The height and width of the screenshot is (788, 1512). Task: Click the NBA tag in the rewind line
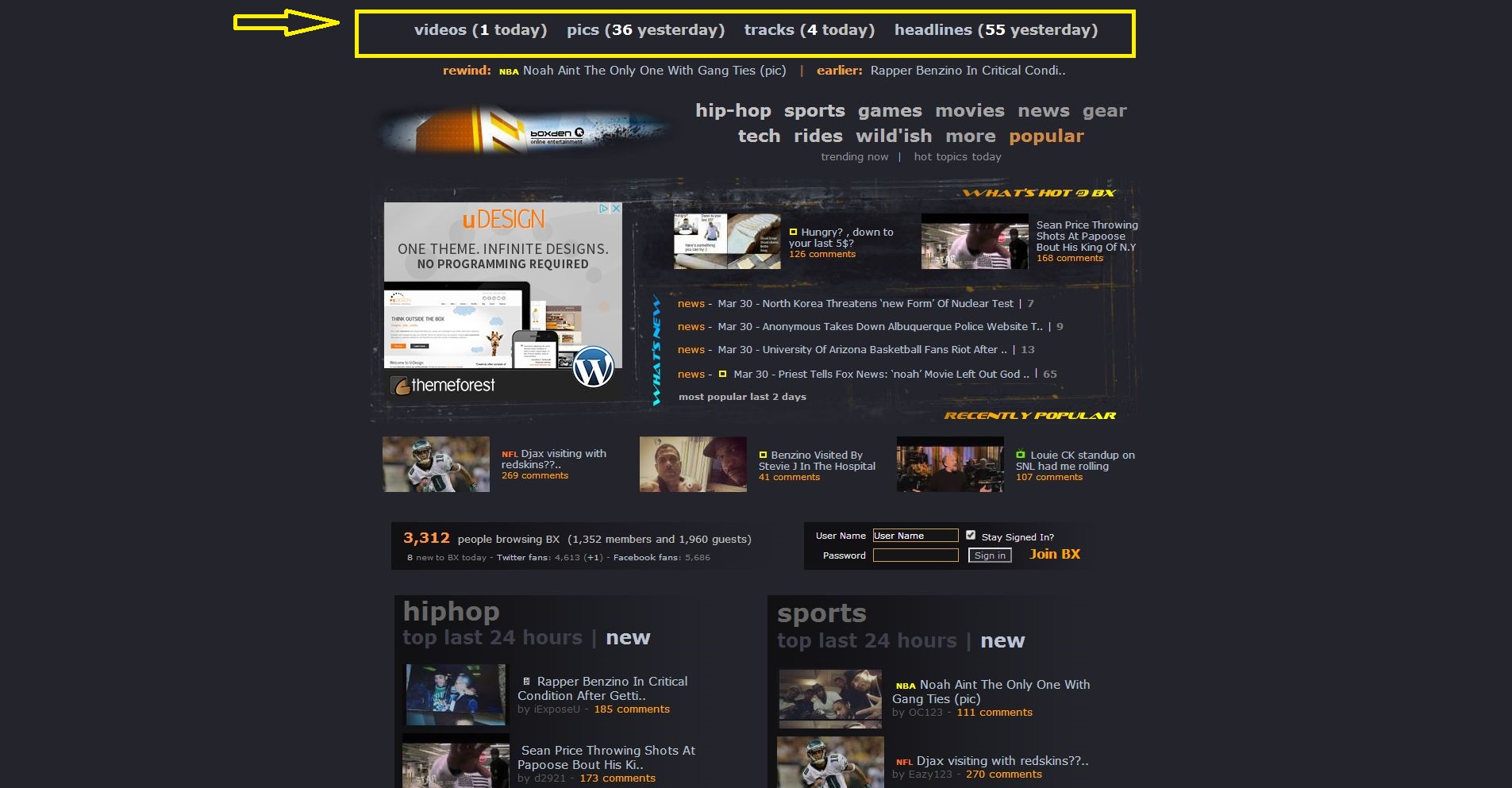(509, 71)
